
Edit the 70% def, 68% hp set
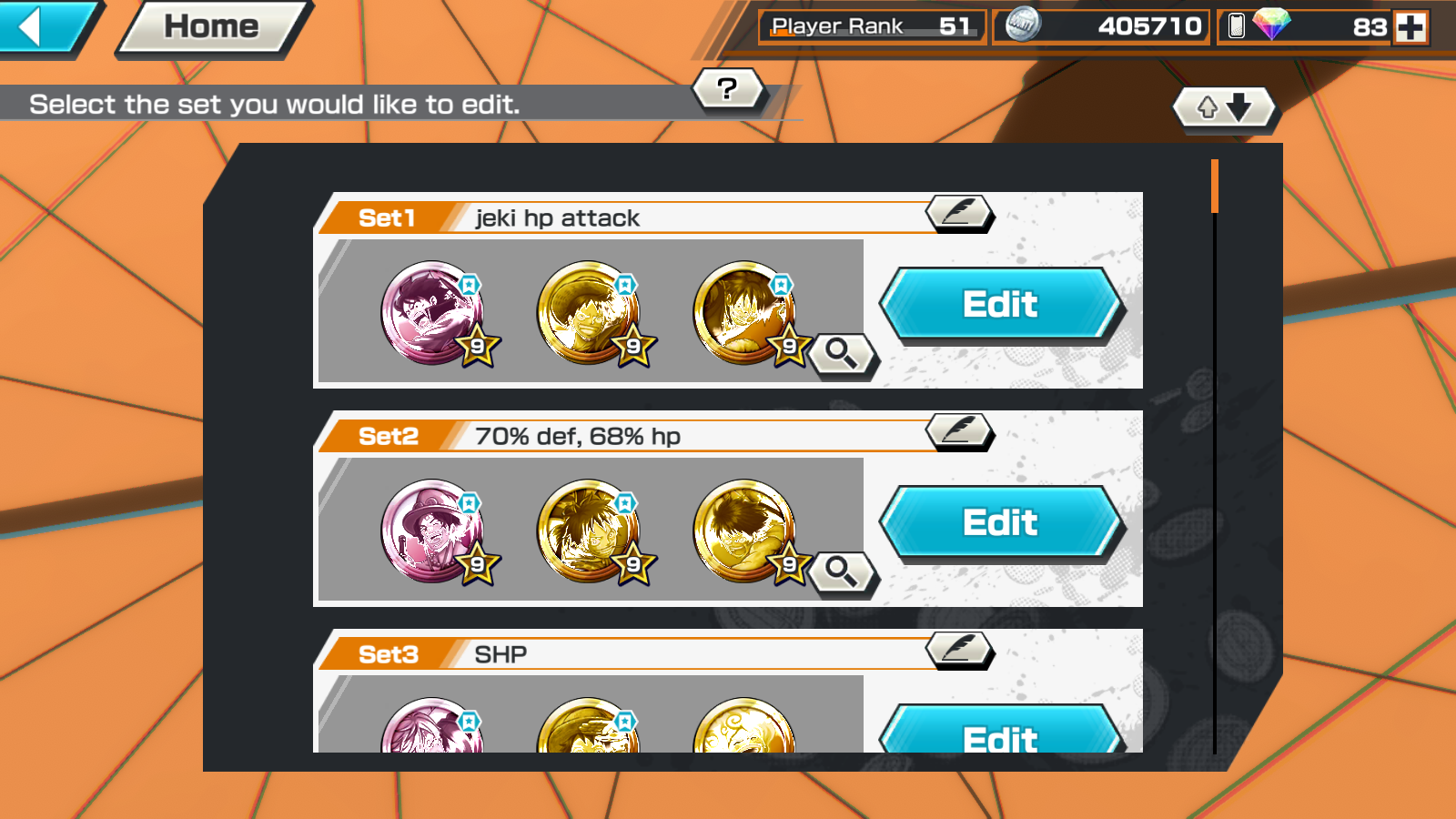point(1001,522)
